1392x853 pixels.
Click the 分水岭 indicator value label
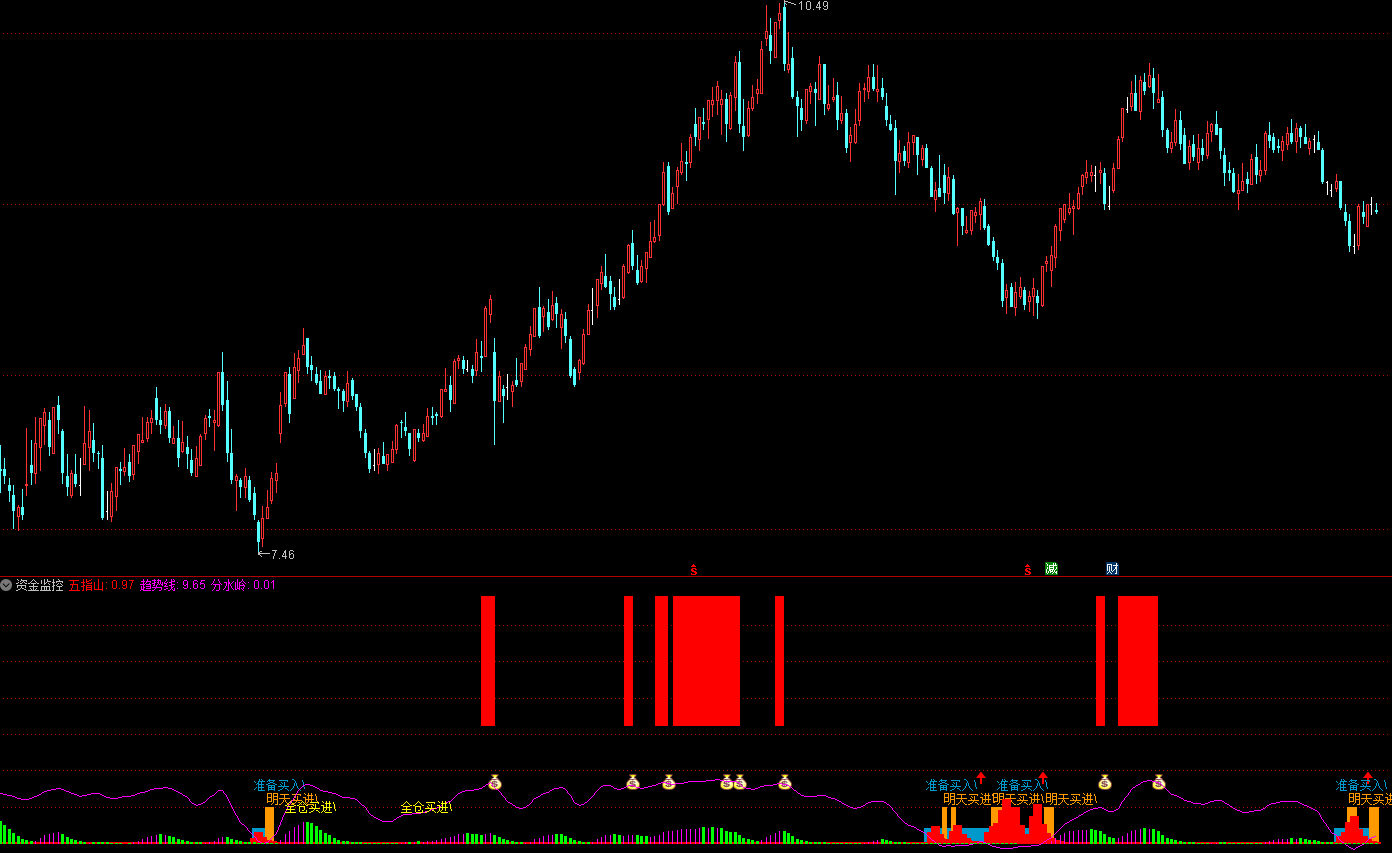coord(243,585)
